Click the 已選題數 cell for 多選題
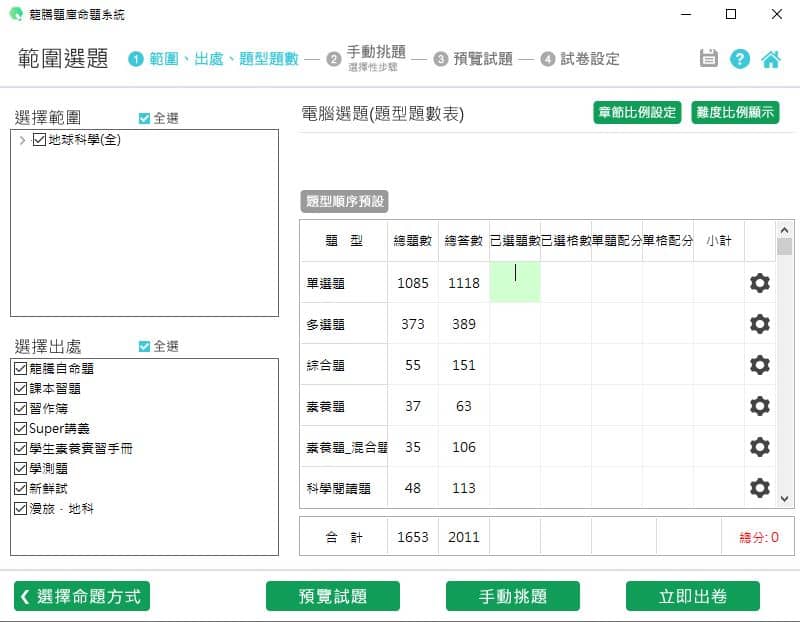Image resolution: width=800 pixels, height=622 pixels. pos(515,324)
